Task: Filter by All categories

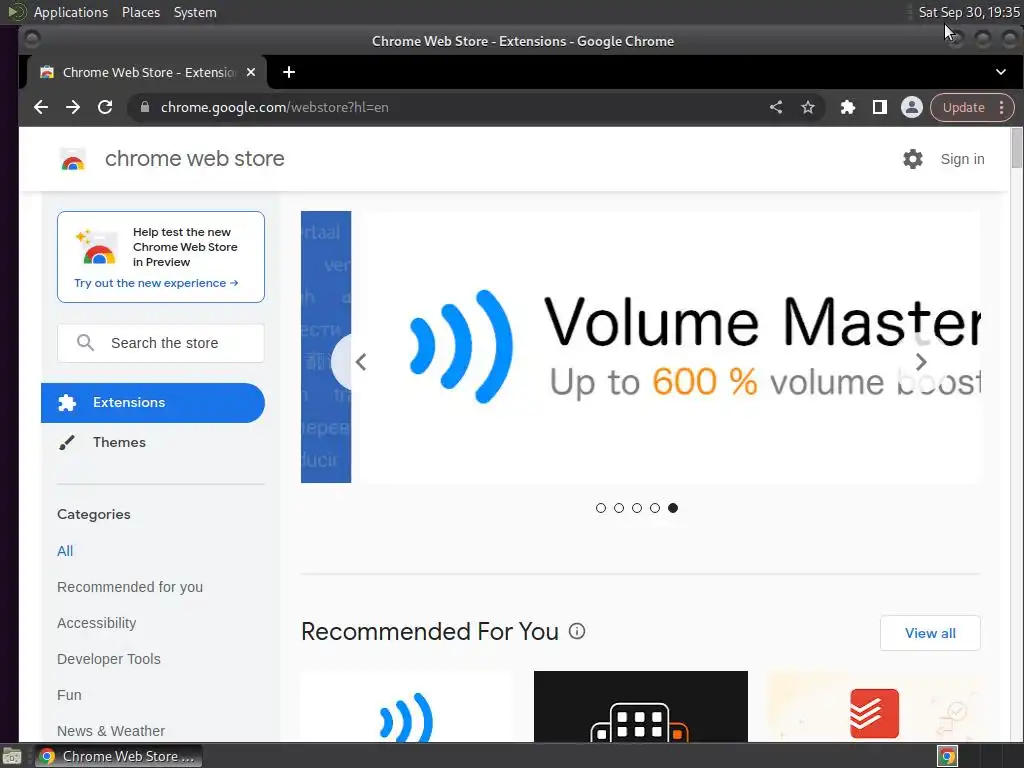Action: (x=65, y=551)
